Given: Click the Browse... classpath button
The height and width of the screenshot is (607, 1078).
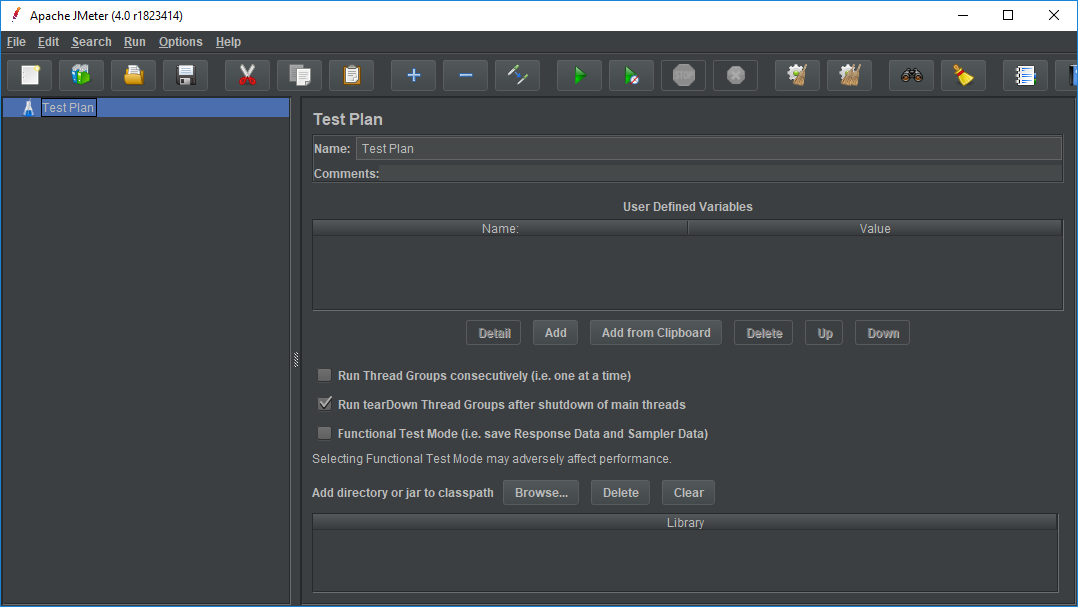Looking at the screenshot, I should 541,492.
